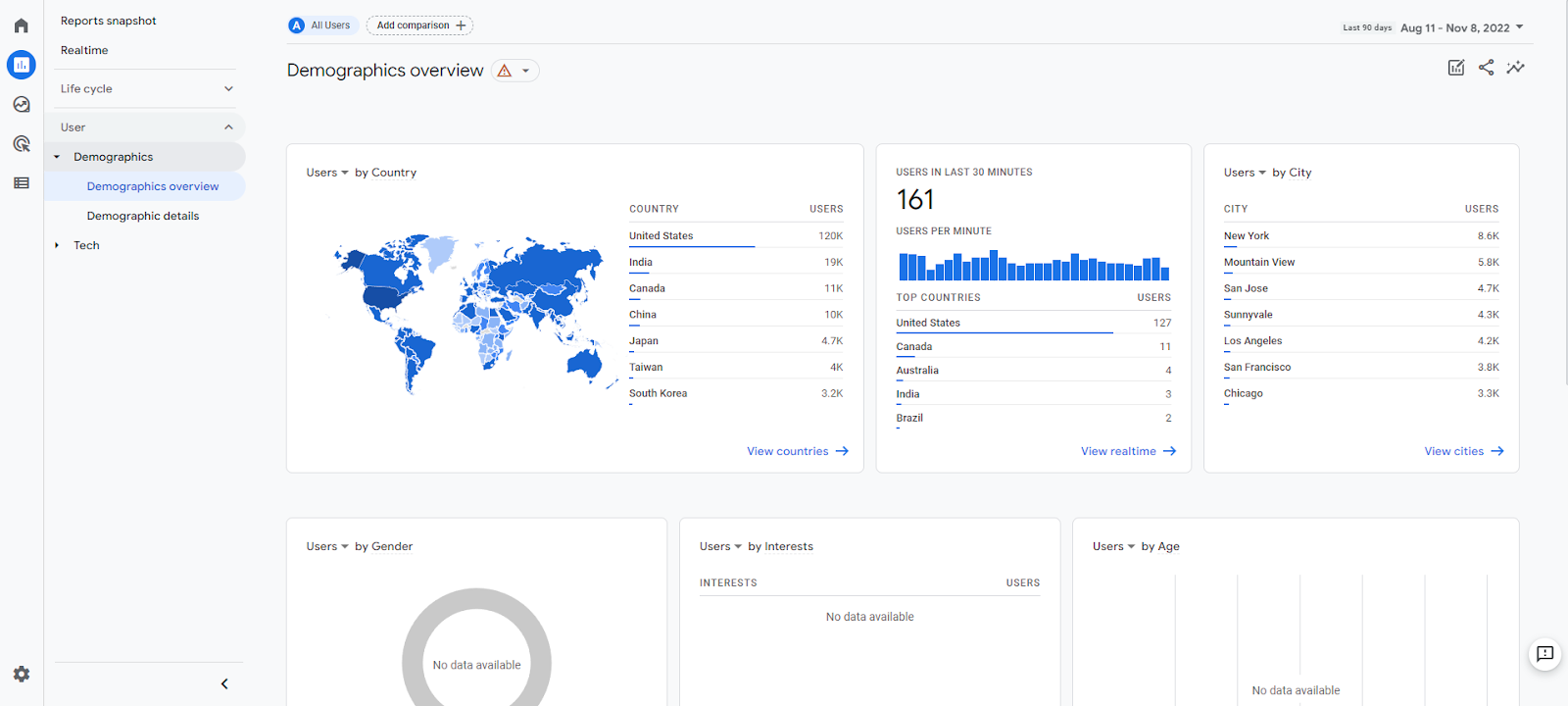Open Users metric dropdown in by Gender card
Screen dimensions: 1568x706
tap(327, 546)
